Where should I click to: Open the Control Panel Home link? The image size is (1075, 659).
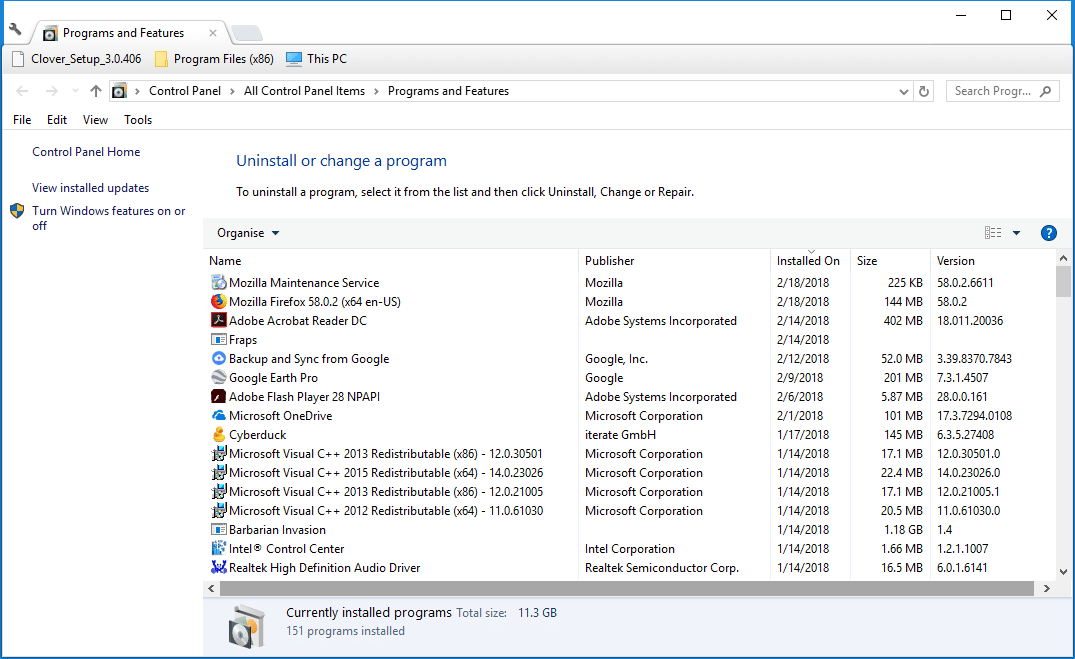86,152
